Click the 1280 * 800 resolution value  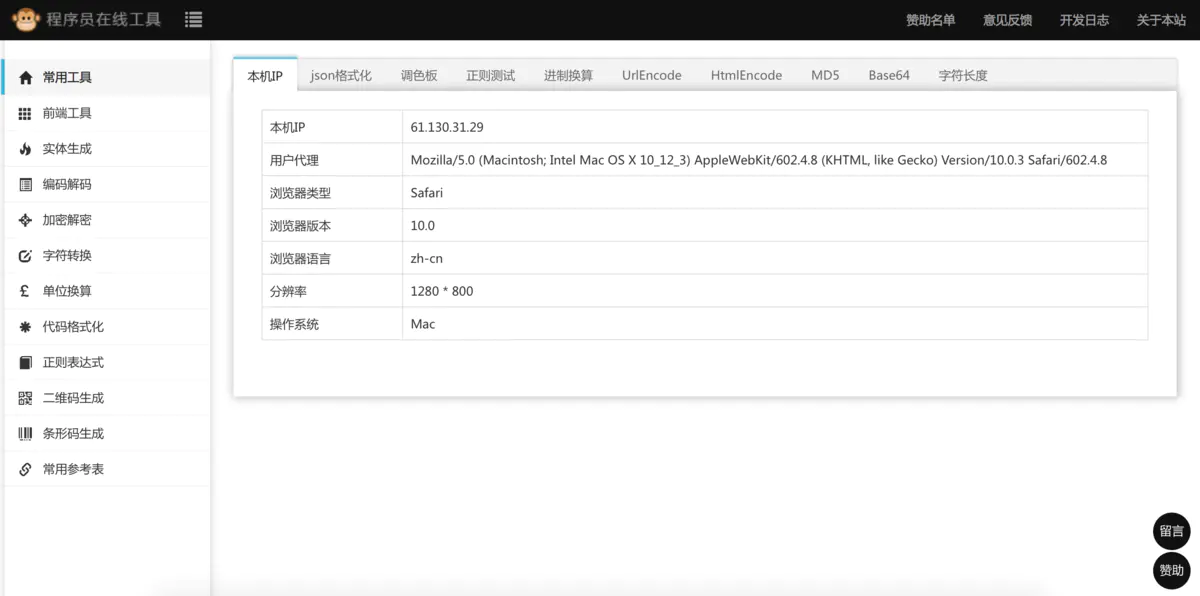[x=442, y=291]
